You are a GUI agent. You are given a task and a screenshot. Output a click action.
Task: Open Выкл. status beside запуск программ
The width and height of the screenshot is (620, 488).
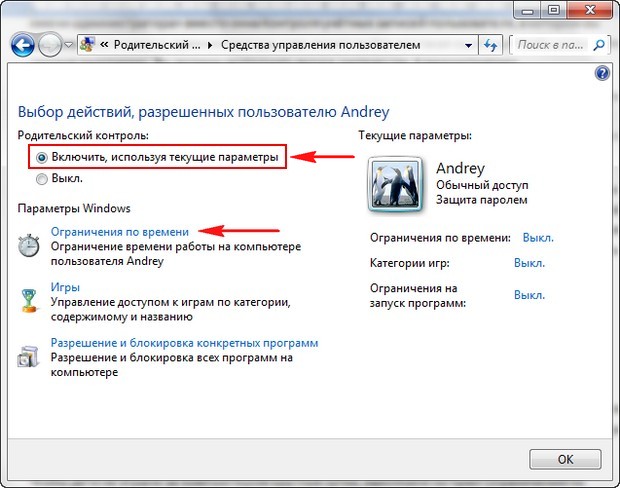(529, 295)
